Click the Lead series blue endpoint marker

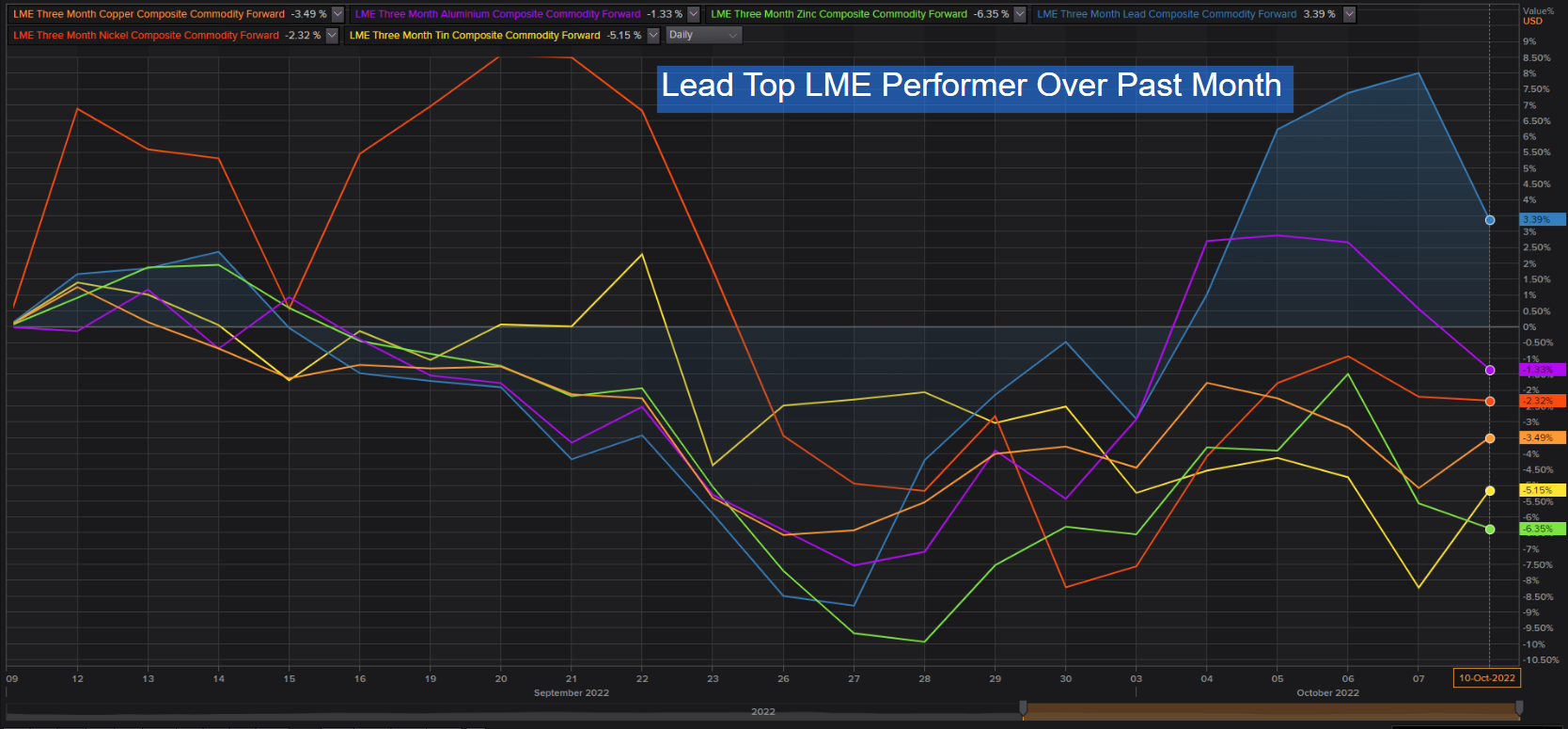(1490, 220)
